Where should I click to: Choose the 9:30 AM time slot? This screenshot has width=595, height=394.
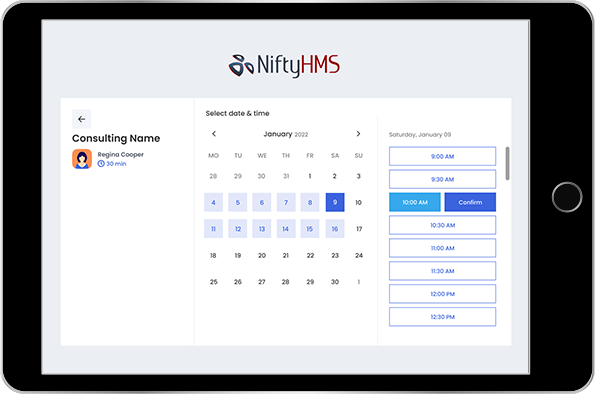pos(442,179)
